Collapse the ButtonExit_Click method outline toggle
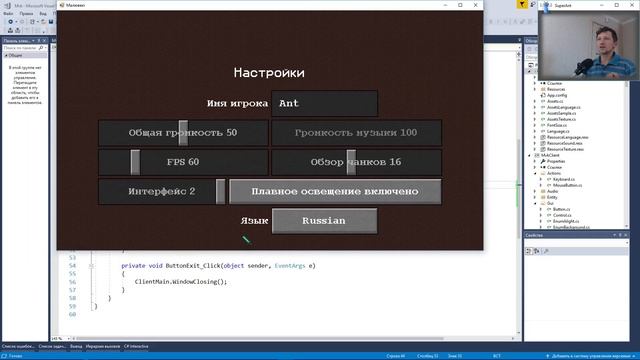Viewport: 640px width, 360px height. coord(91,266)
